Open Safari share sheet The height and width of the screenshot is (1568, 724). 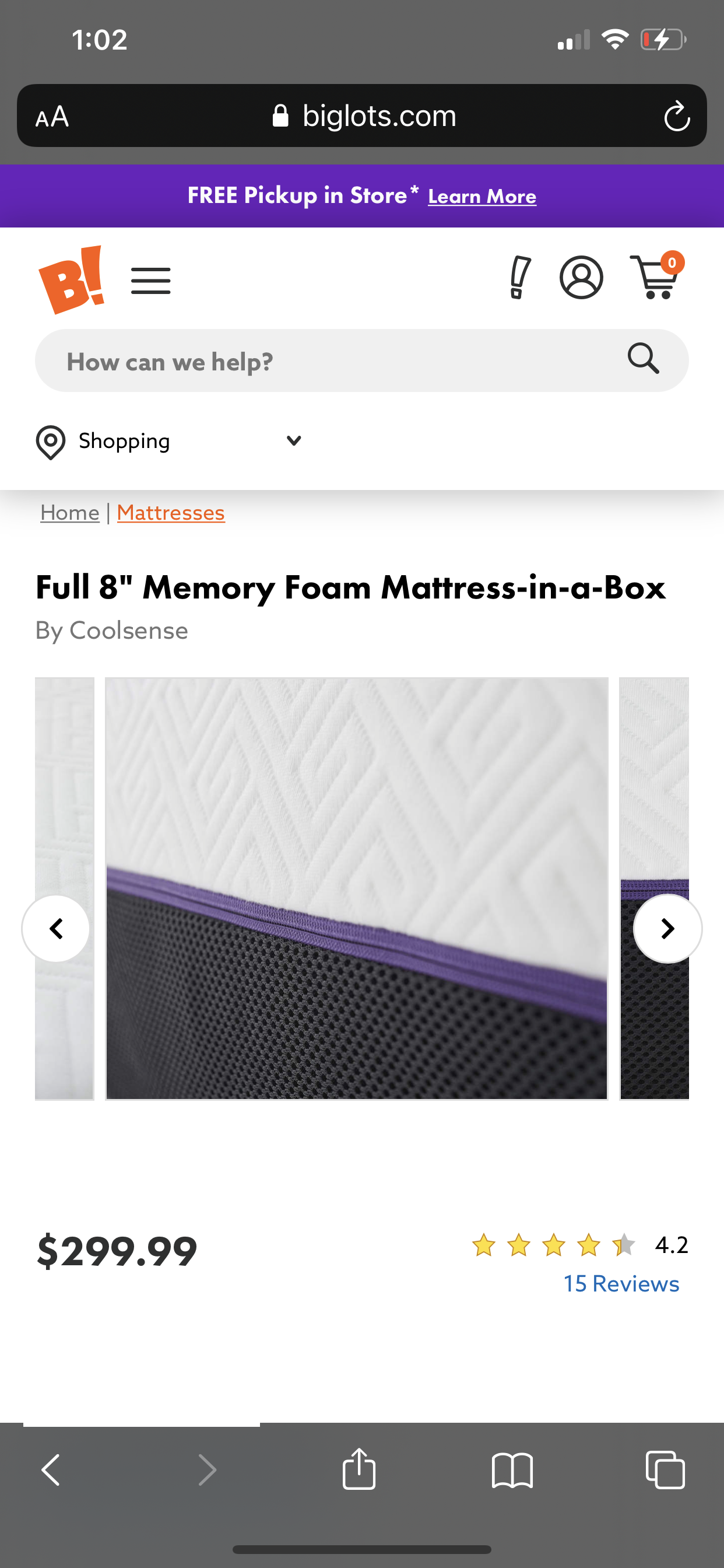click(x=359, y=1468)
